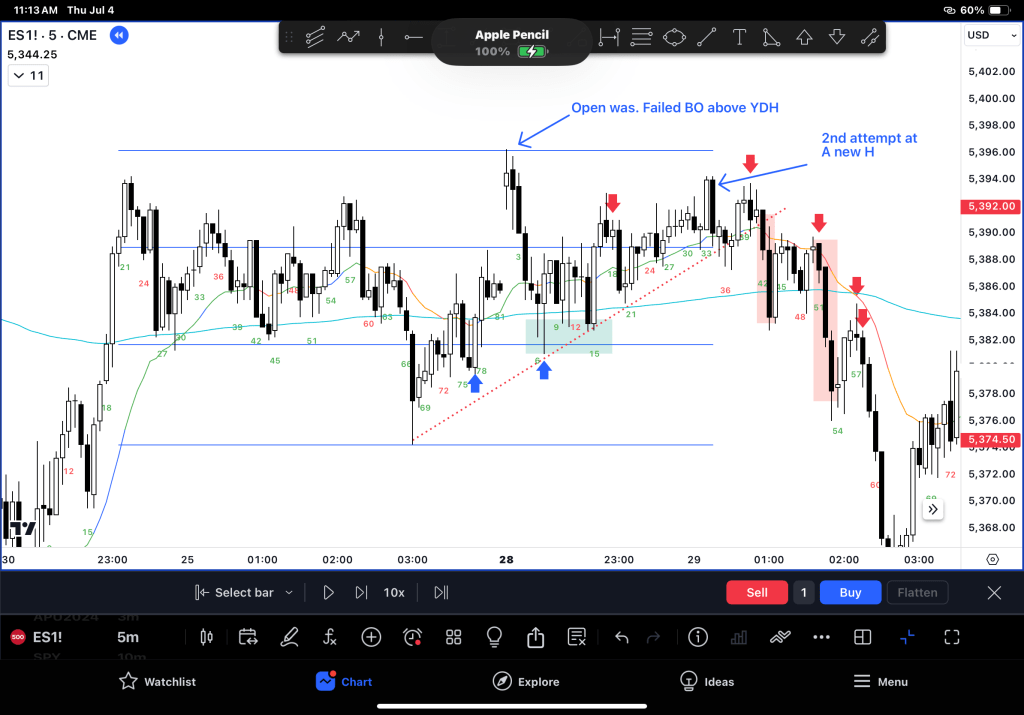Tap the share chart icon

click(535, 637)
